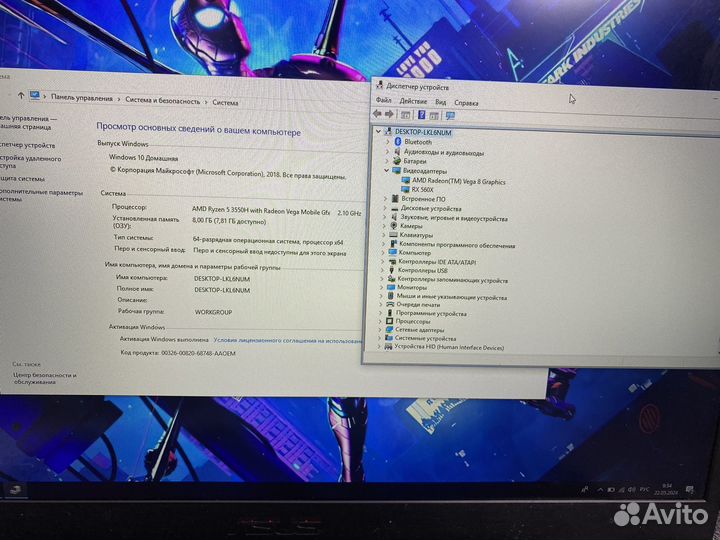Expand Компоненты программного обеспечения
The image size is (720, 540).
tap(383, 244)
